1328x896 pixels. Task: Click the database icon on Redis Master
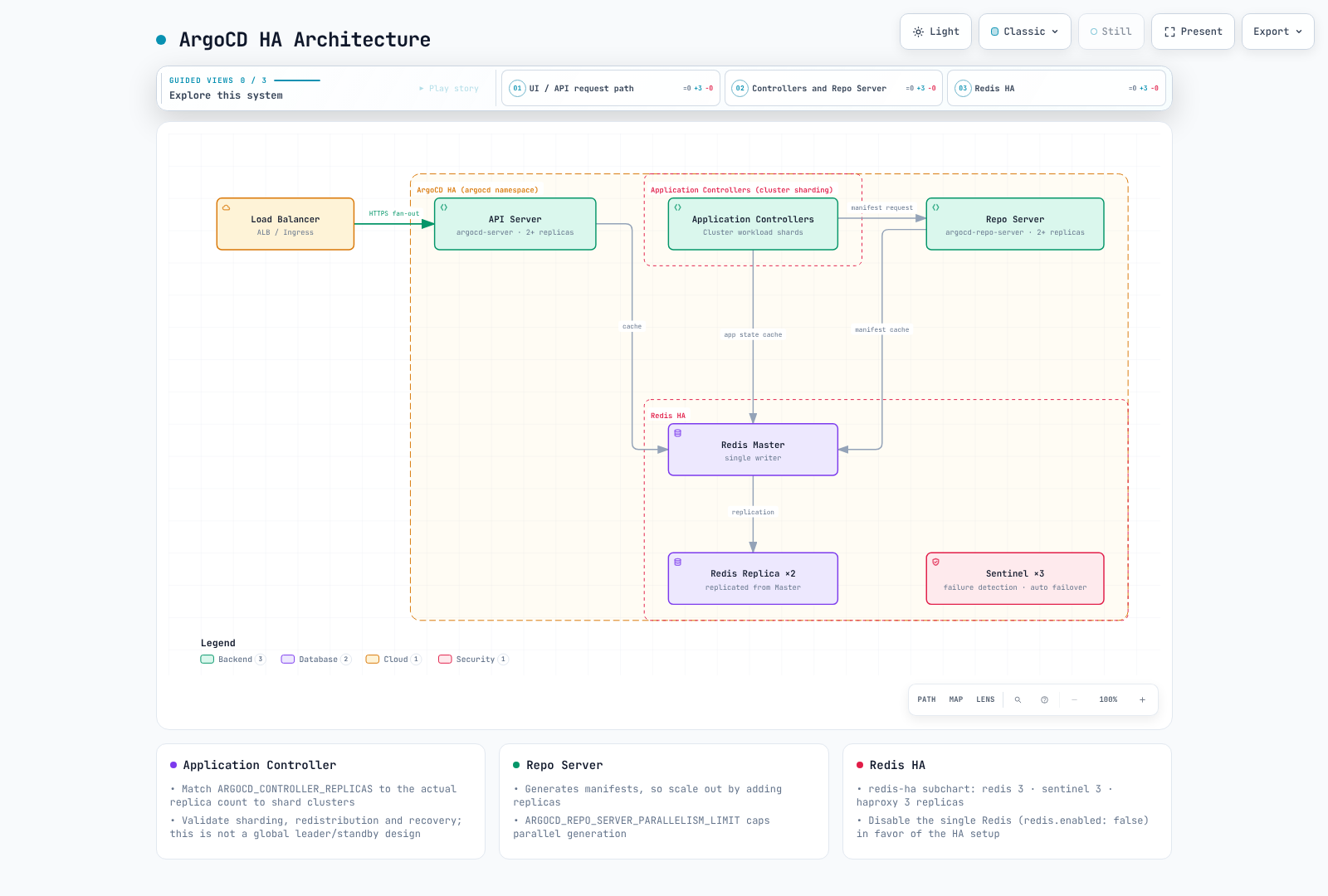click(677, 433)
